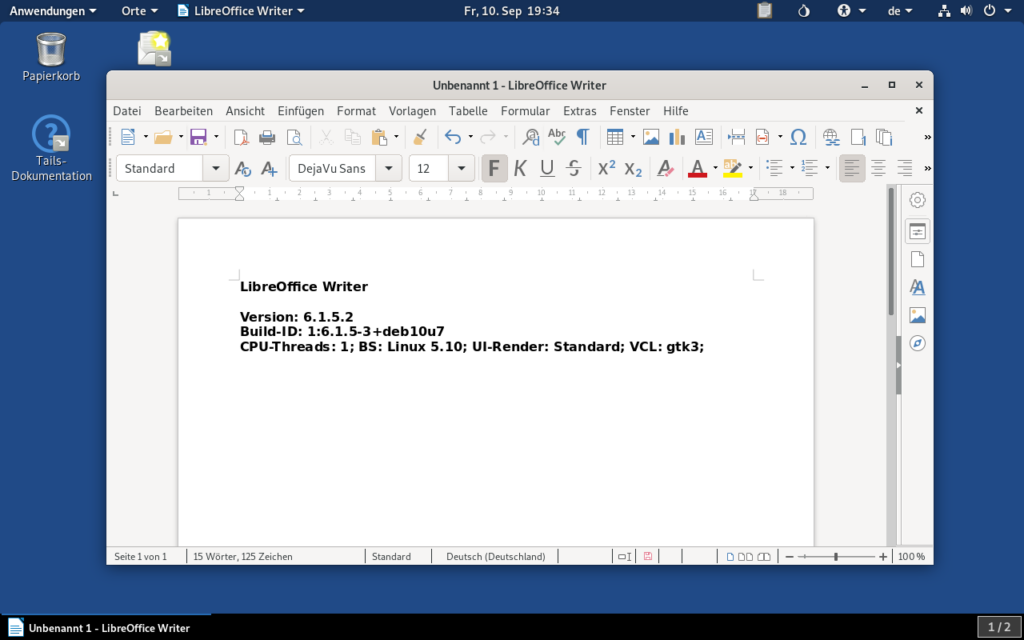Open sidebar settings with the gear icon
Image resolution: width=1024 pixels, height=640 pixels.
point(918,200)
